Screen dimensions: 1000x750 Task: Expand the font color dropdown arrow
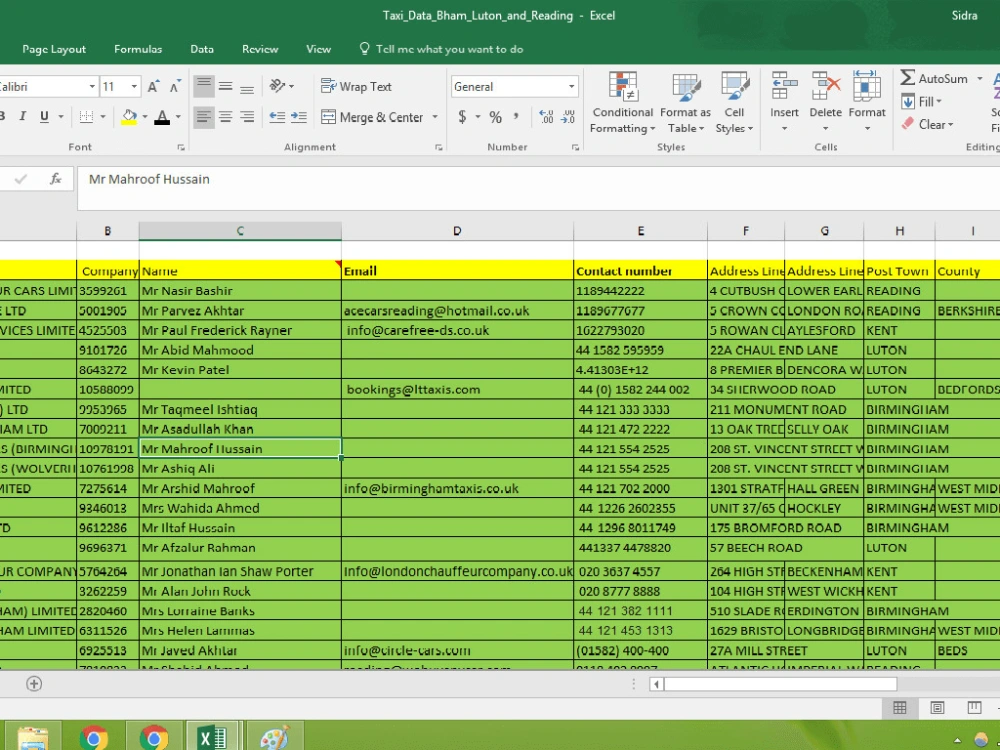(178, 117)
